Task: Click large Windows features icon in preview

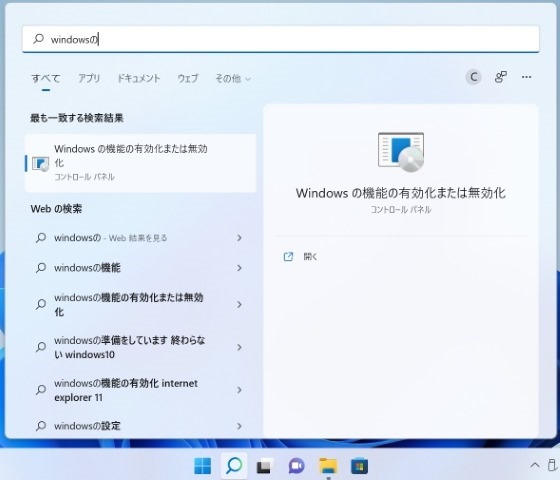Action: point(401,152)
